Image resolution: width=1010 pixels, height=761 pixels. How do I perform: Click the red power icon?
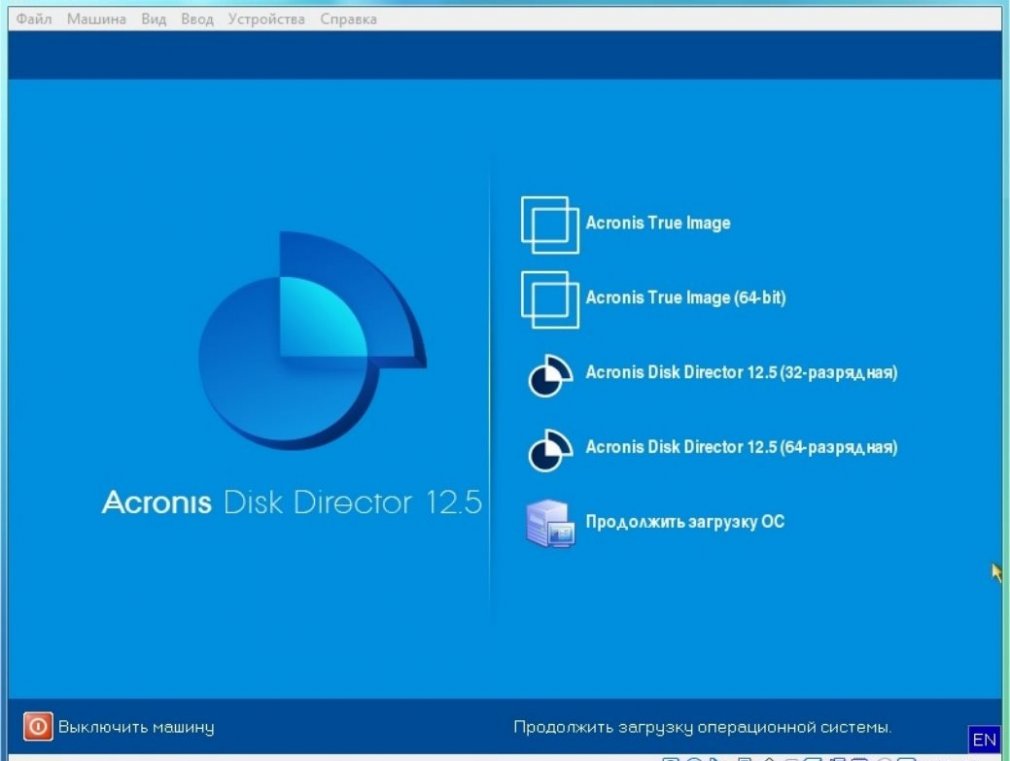click(38, 726)
